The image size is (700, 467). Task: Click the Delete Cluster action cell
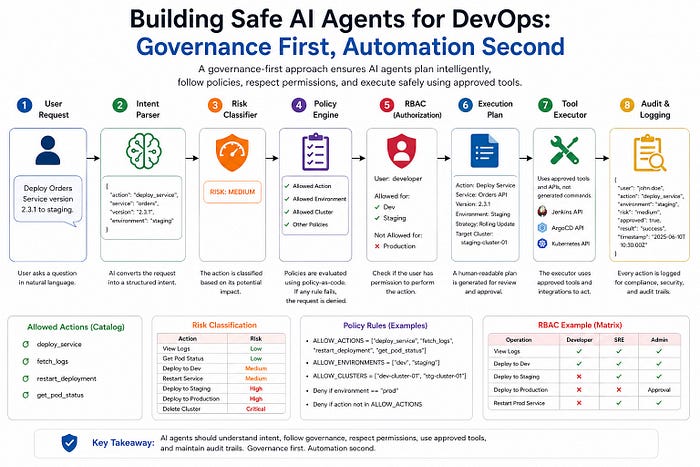click(x=181, y=409)
